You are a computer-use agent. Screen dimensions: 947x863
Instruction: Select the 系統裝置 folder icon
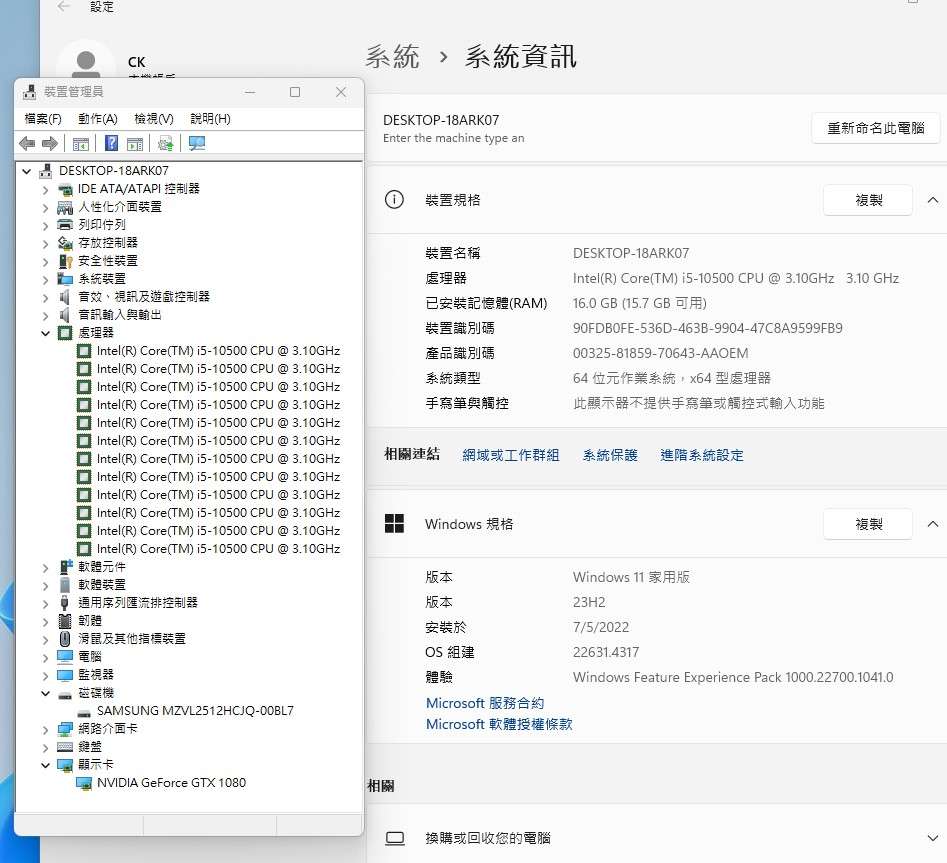(65, 279)
